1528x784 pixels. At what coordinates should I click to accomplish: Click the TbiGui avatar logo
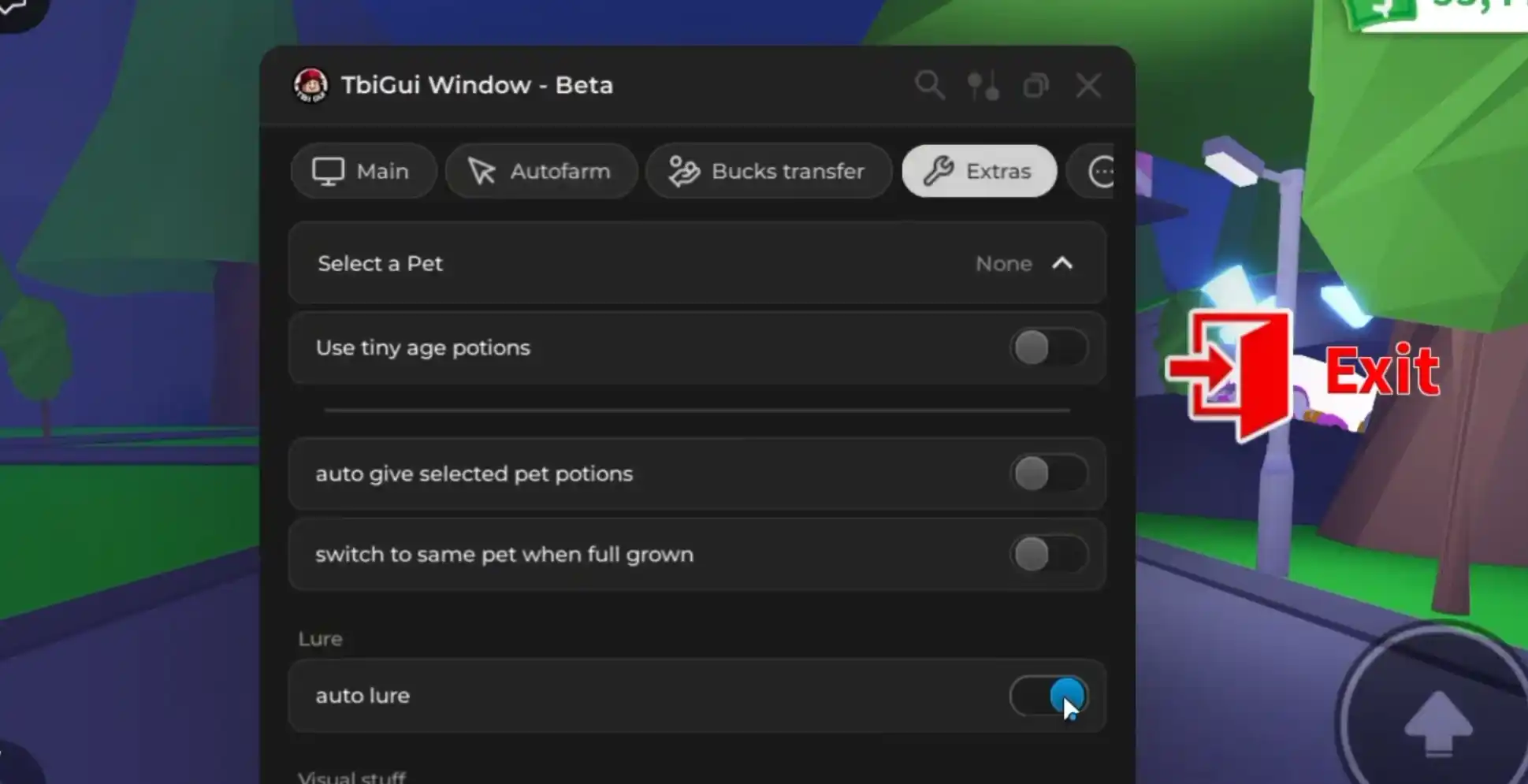[310, 85]
